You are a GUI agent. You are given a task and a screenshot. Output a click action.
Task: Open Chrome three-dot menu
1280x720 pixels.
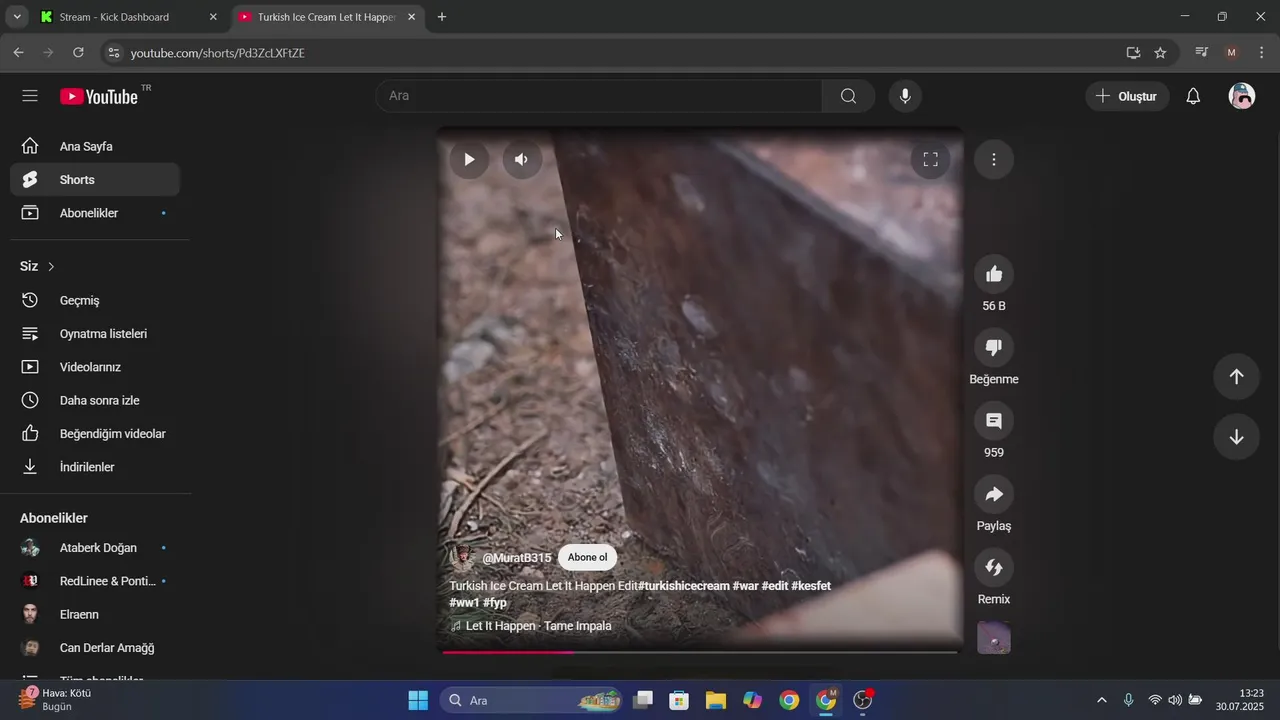pyautogui.click(x=1260, y=52)
